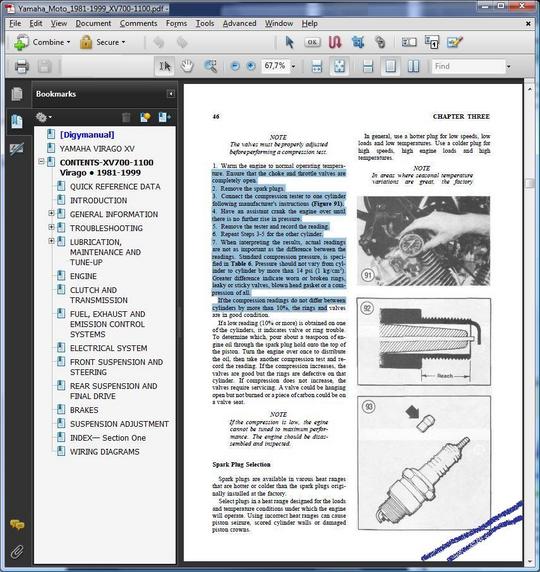Go to the QUICK REFERENCE DATA bookmark
This screenshot has width=540, height=572.
[115, 187]
